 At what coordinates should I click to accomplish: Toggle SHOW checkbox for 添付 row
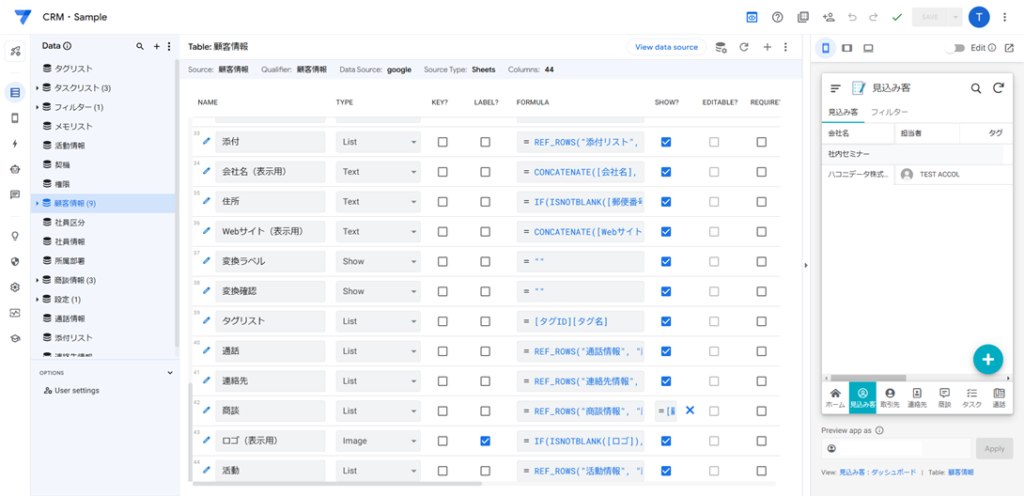(666, 142)
